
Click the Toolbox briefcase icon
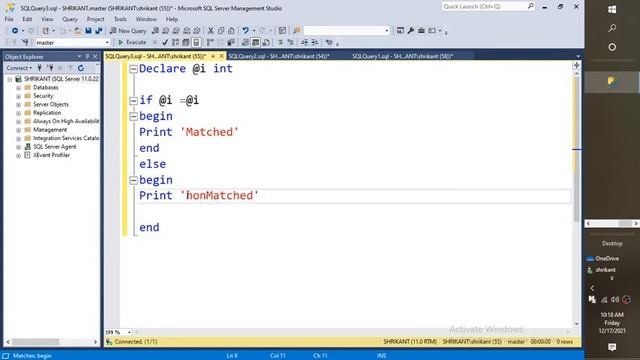click(421, 31)
